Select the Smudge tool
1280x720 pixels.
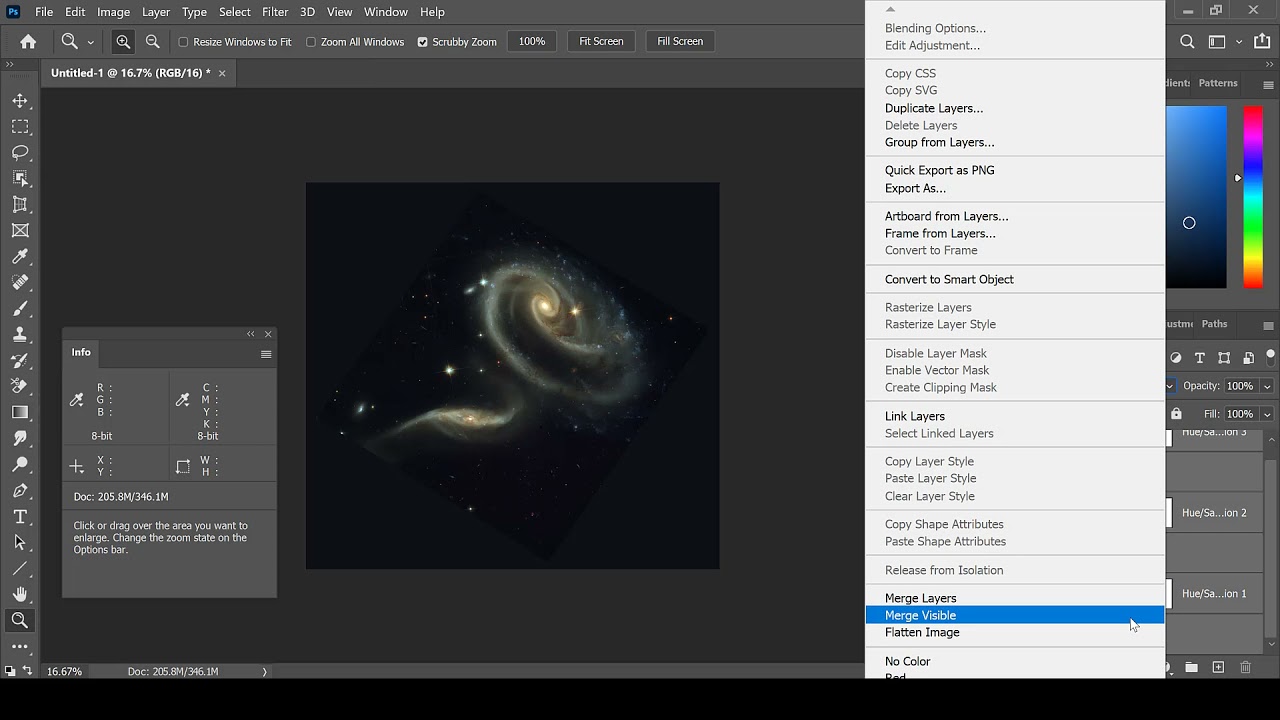20,438
